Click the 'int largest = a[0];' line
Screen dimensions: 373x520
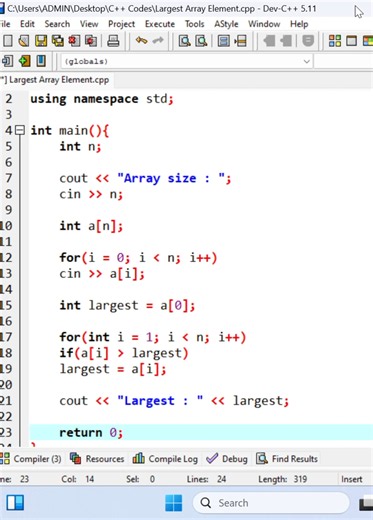click(127, 306)
